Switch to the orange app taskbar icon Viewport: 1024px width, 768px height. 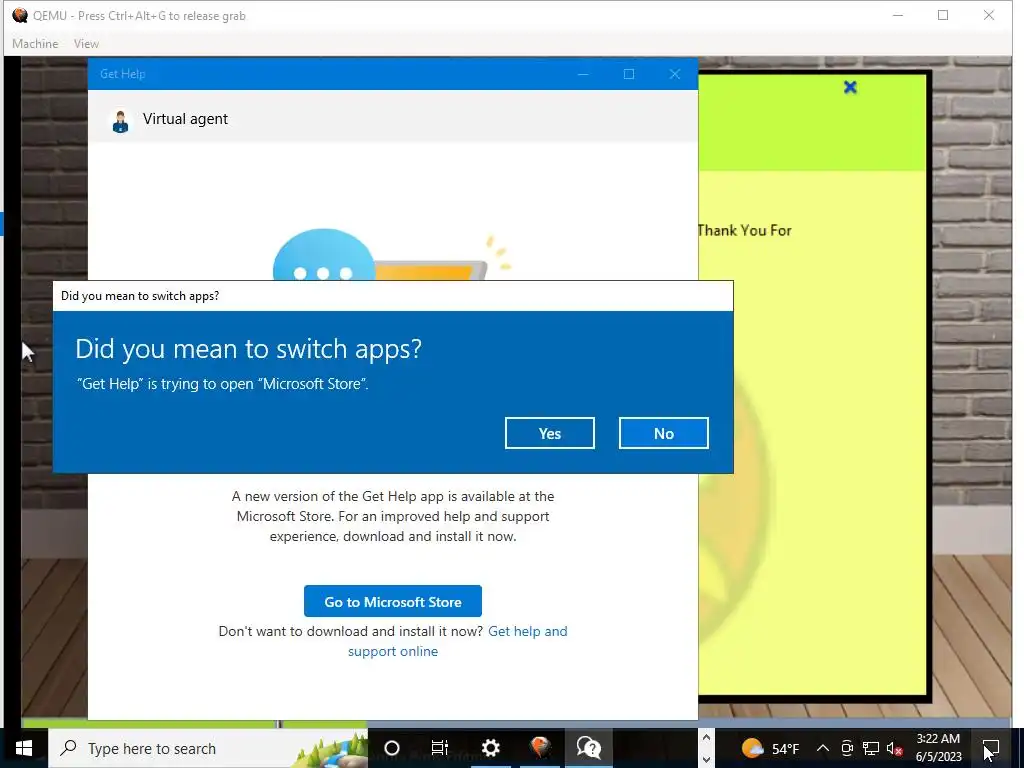[539, 748]
